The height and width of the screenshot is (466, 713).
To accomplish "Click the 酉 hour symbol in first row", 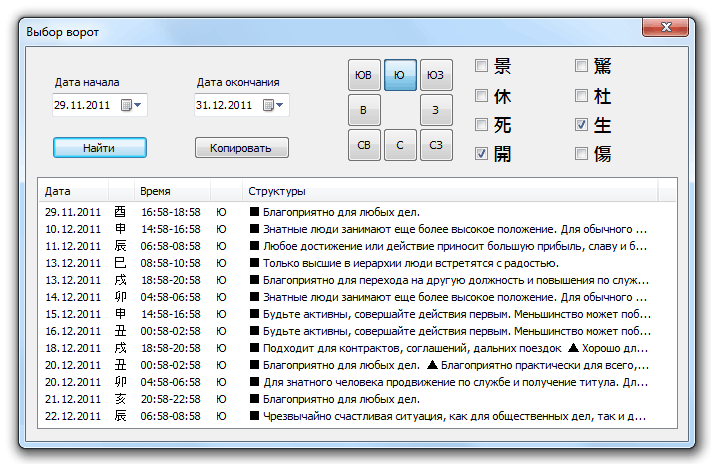I will click(x=120, y=212).
